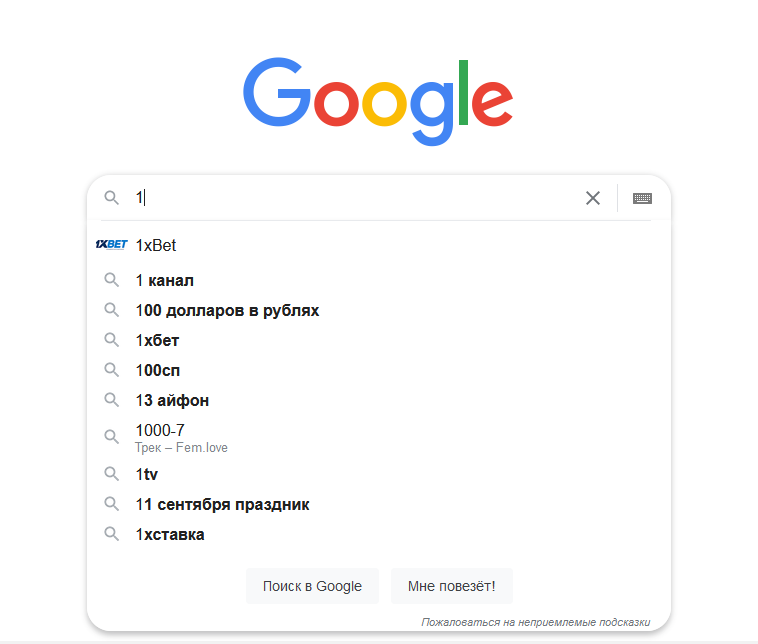Click magnifier icon beside 100сп
The height and width of the screenshot is (644, 758).
click(x=112, y=370)
